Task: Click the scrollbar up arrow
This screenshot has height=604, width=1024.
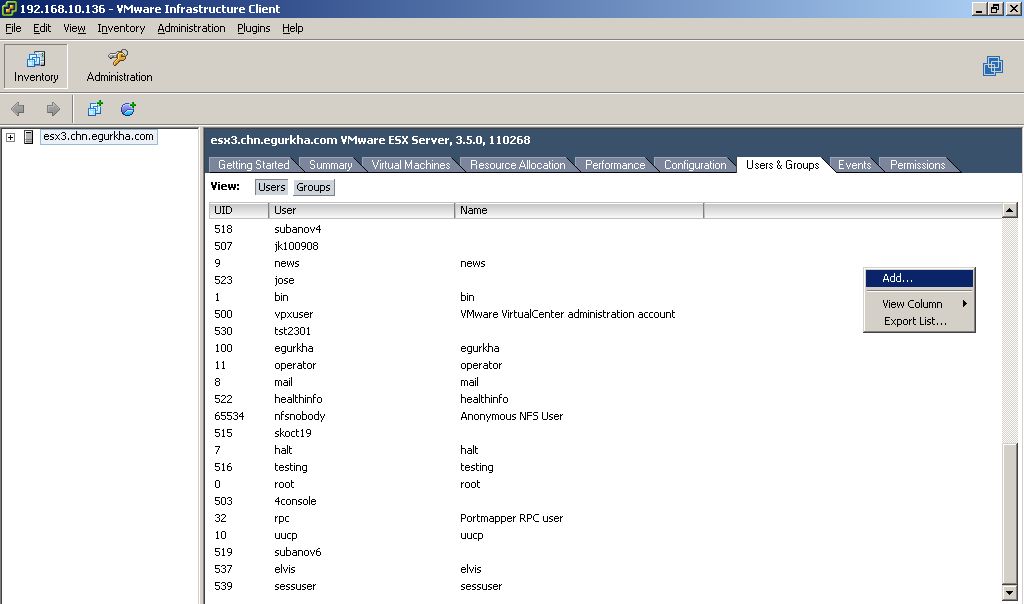Action: (x=1010, y=210)
